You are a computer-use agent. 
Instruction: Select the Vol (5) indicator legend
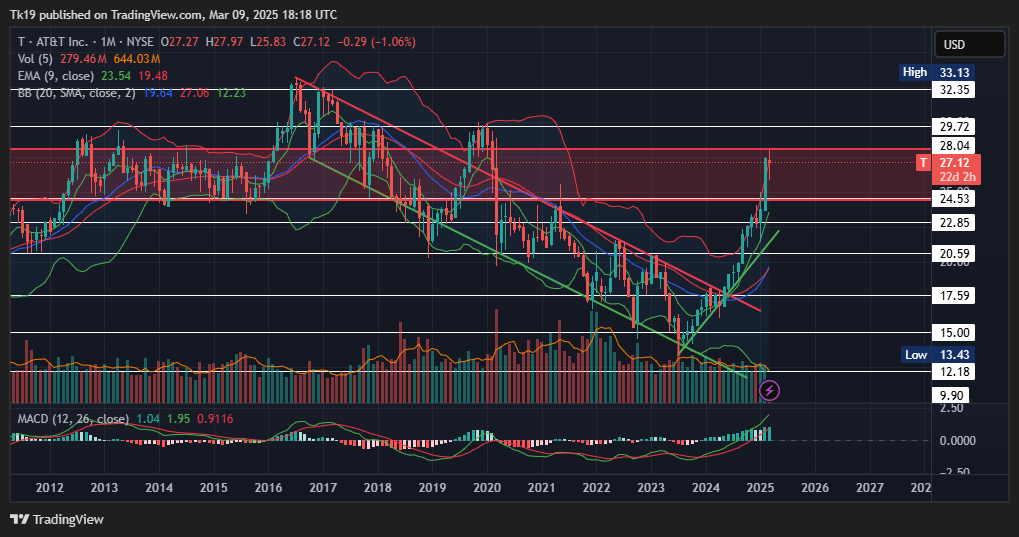pyautogui.click(x=35, y=59)
